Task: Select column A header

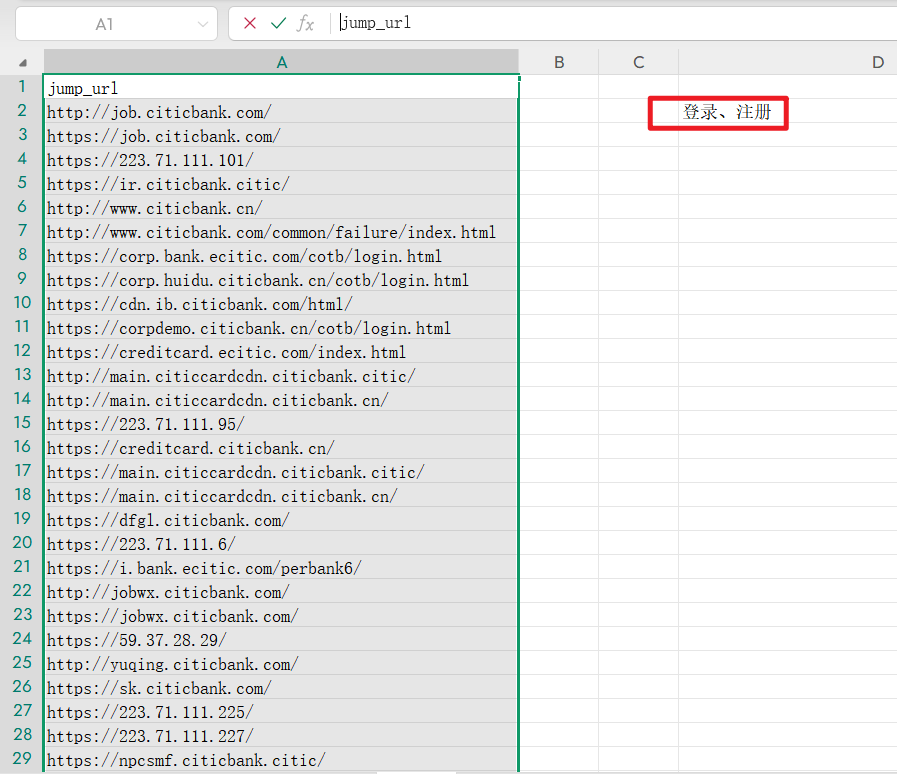Action: [x=281, y=62]
